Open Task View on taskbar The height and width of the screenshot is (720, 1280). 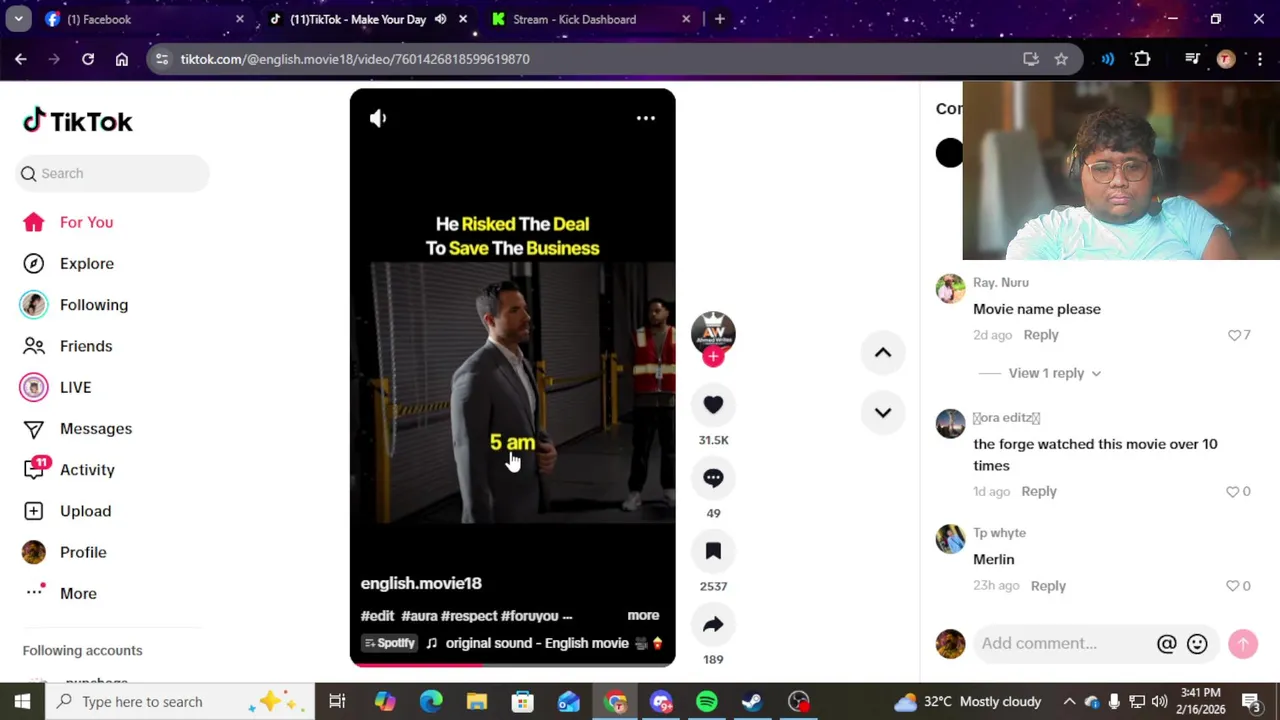337,702
